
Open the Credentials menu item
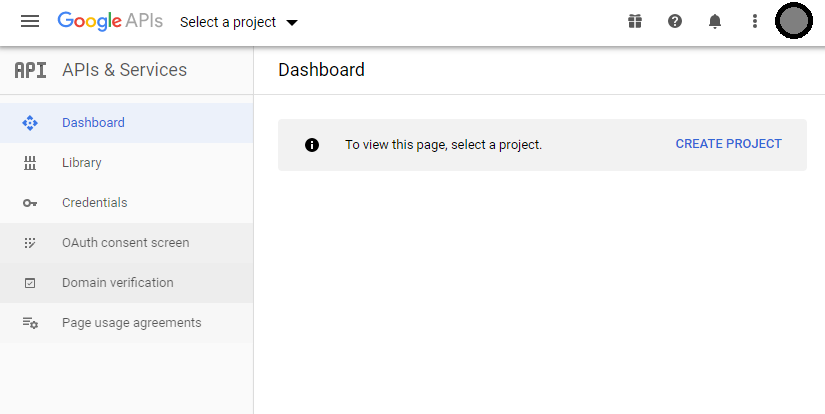click(x=95, y=203)
